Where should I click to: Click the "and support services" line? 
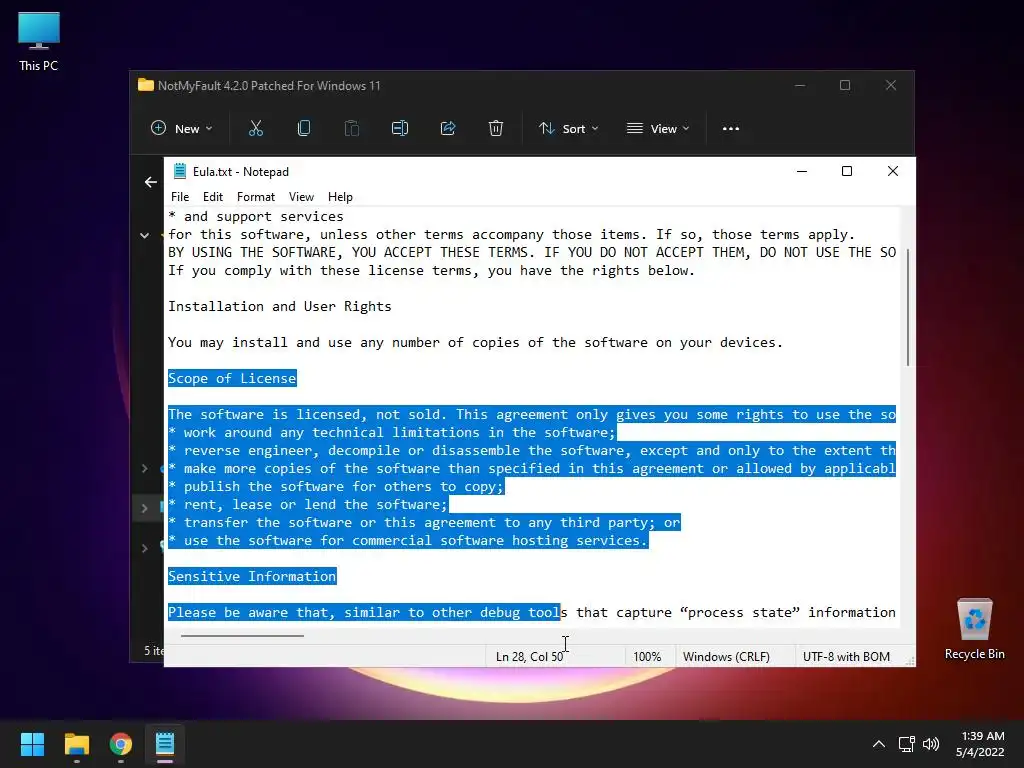tap(255, 216)
